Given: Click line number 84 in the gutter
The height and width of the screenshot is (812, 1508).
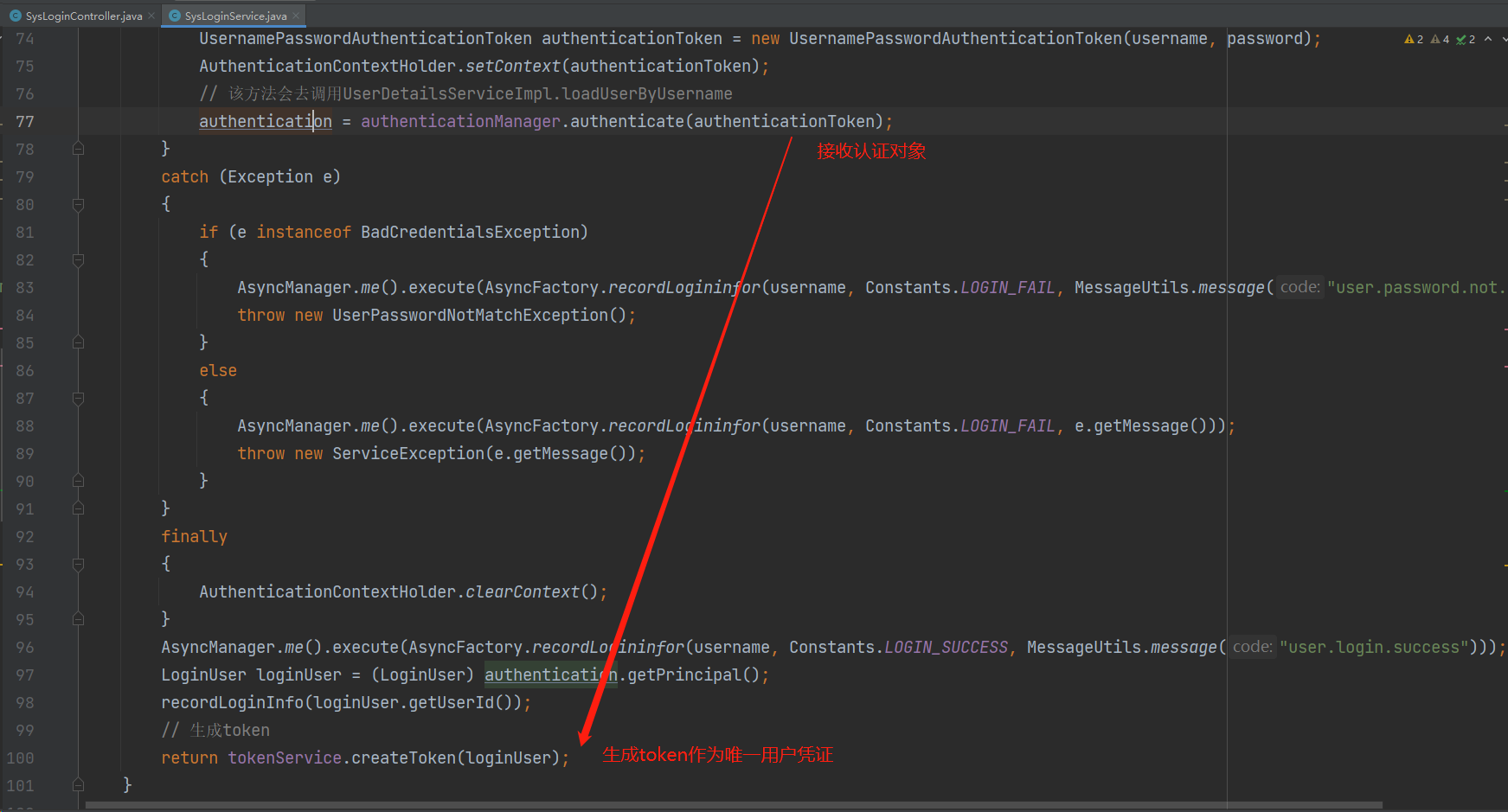Looking at the screenshot, I should pos(25,316).
